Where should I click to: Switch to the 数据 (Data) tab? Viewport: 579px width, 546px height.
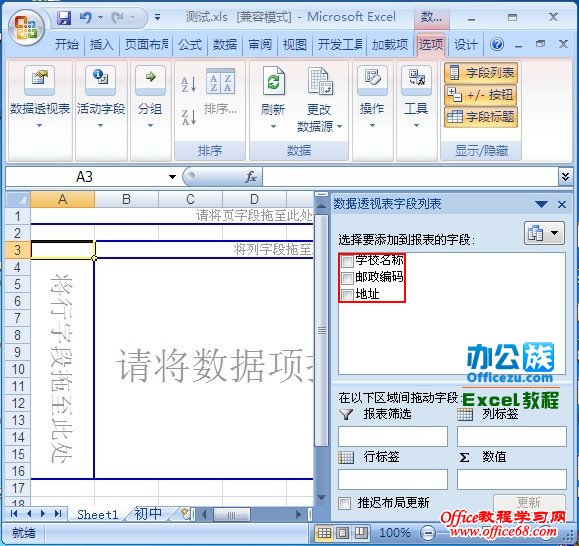tap(225, 45)
